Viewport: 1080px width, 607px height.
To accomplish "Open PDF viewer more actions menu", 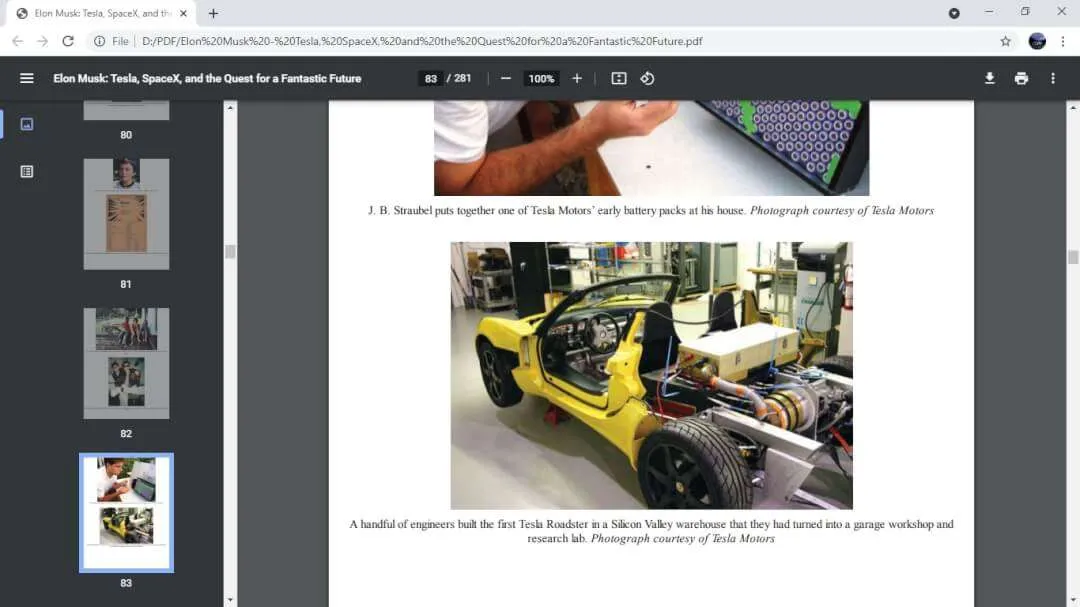I will [1052, 79].
